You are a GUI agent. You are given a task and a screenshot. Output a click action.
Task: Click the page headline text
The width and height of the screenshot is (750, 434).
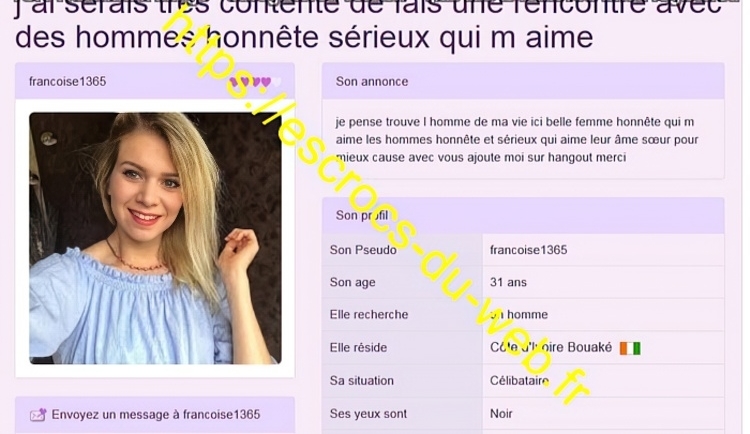coord(368,24)
